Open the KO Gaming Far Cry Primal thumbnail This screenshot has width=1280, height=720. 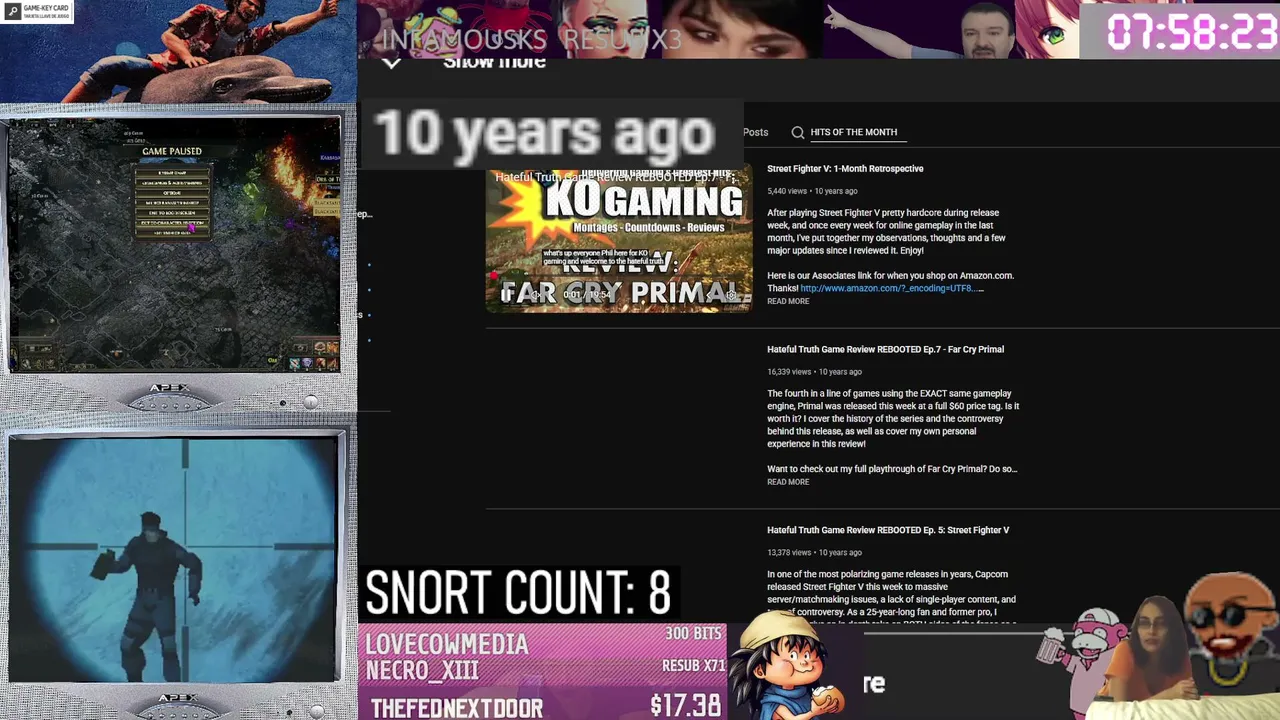click(x=619, y=240)
